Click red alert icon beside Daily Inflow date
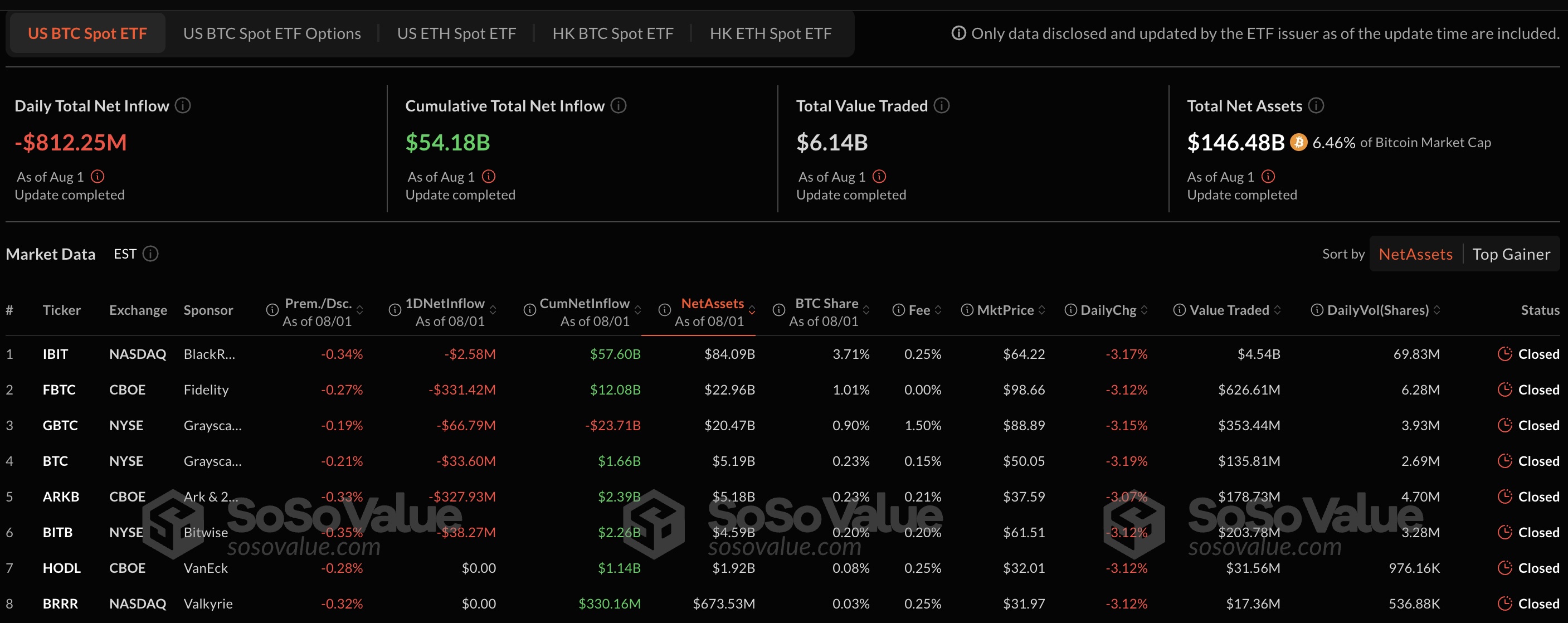This screenshot has width=1568, height=623. (98, 177)
